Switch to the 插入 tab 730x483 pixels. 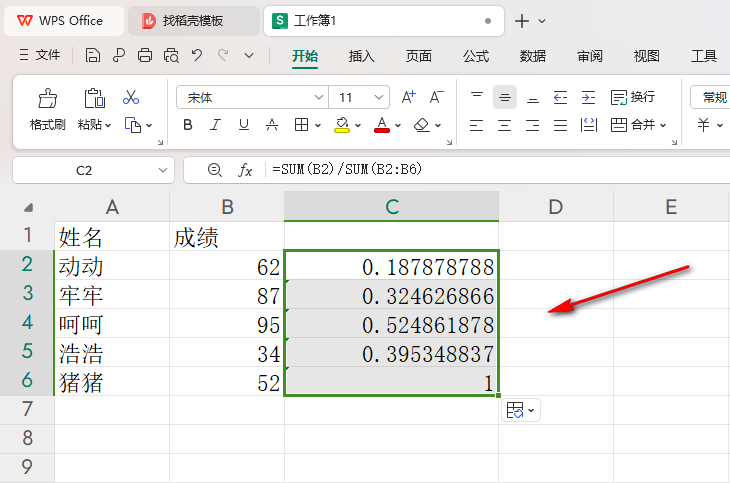coord(362,56)
